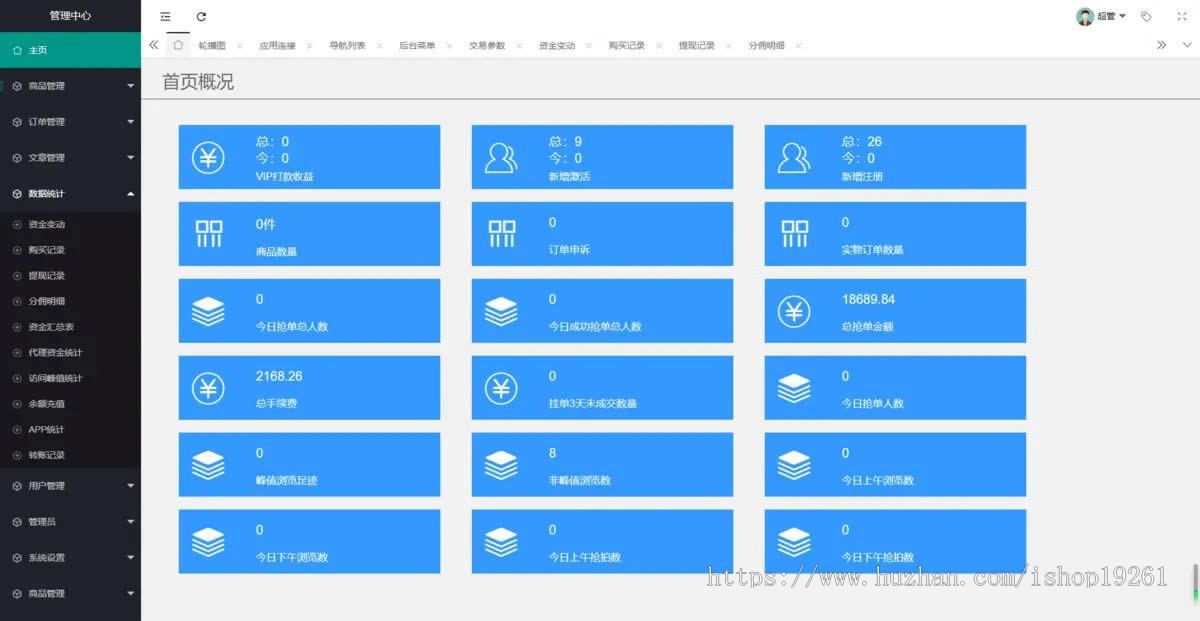Click the users icon on 新增激活 card
This screenshot has height=621, width=1200.
click(501, 158)
